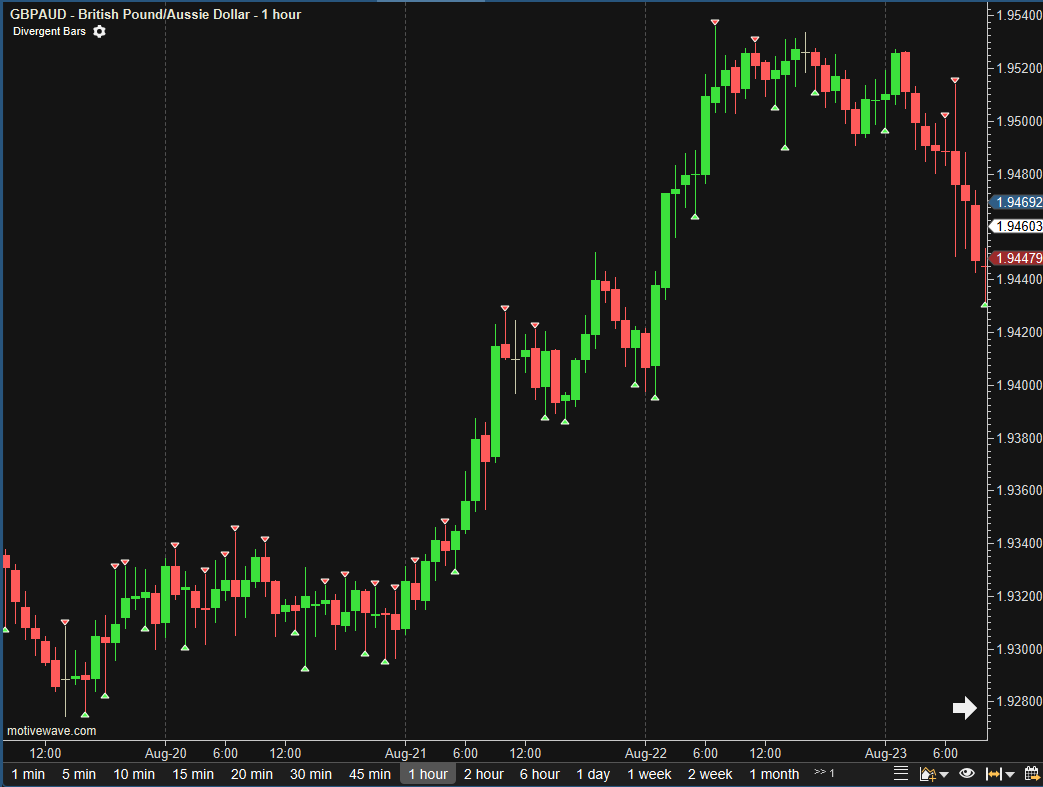Click the 1.94692 blue price label

click(1016, 202)
